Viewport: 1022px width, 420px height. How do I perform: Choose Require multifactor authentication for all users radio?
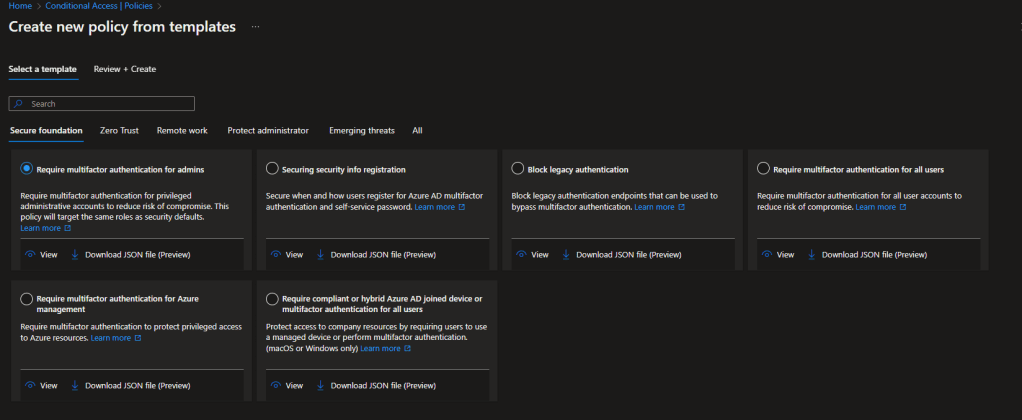tap(764, 169)
